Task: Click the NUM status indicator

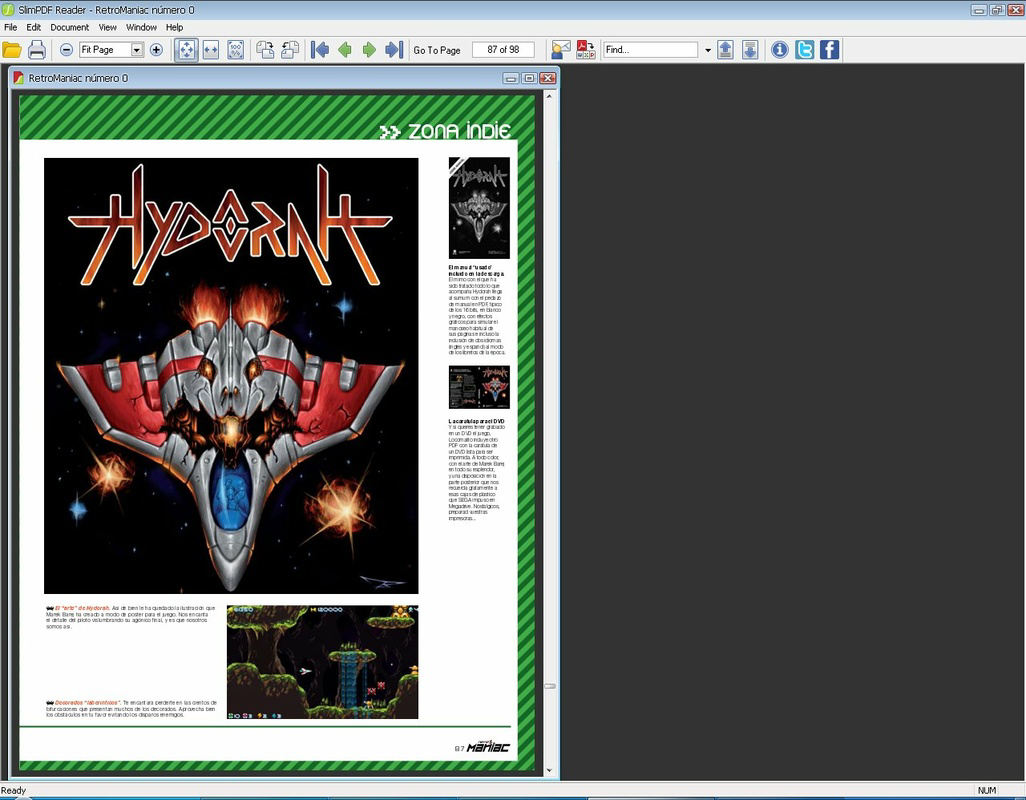Action: pyautogui.click(x=987, y=790)
